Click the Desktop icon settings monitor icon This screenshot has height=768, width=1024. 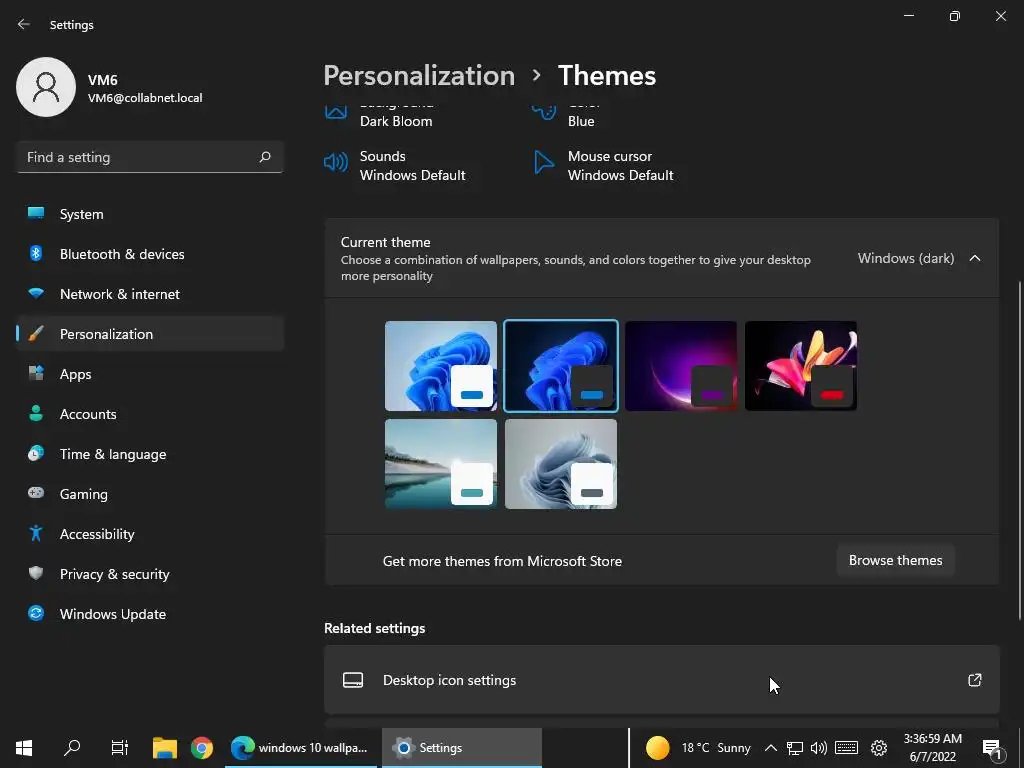tap(353, 680)
